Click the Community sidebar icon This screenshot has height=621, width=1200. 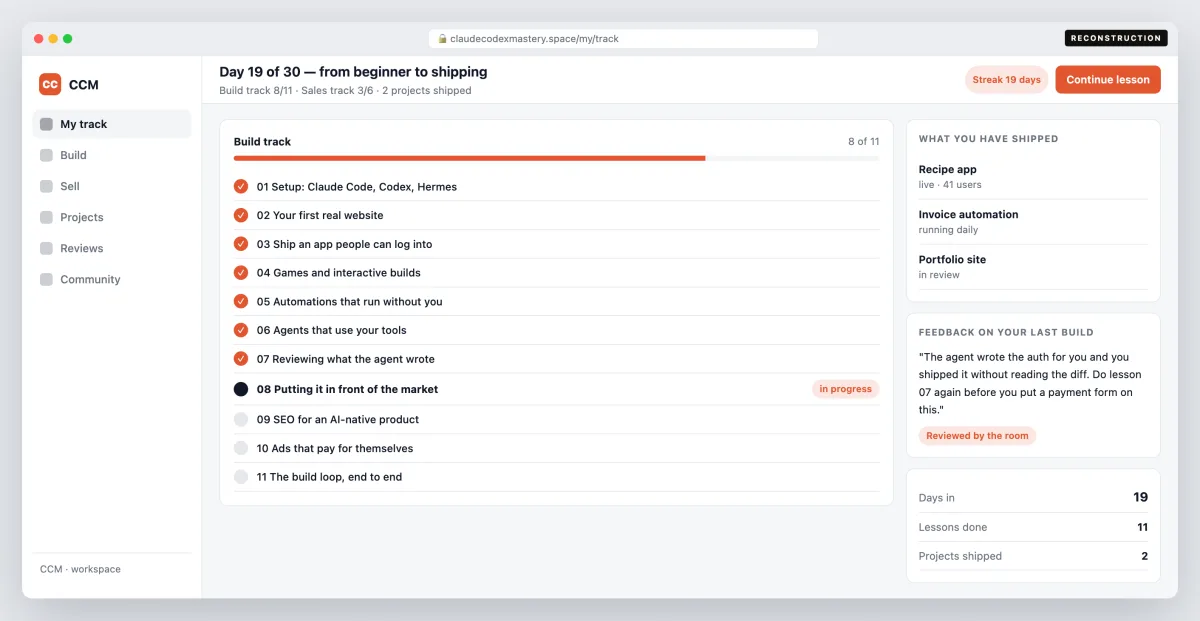tap(46, 279)
